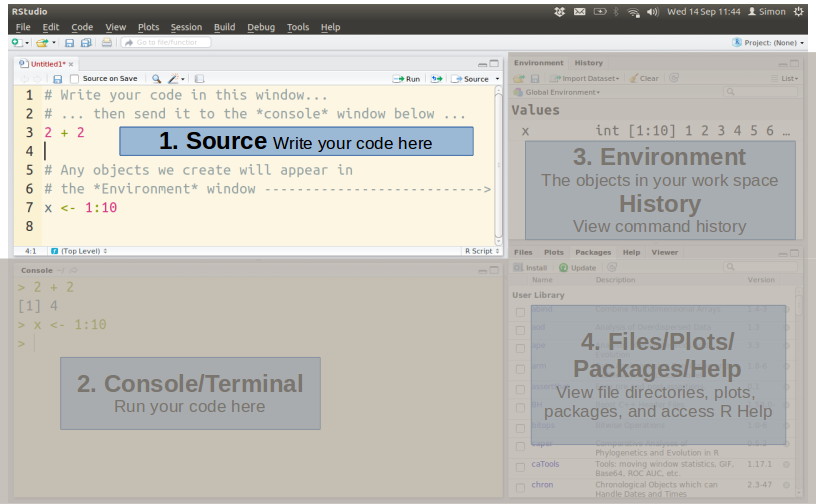Clear the workspace with the Clear button
Screen dimensions: 816x504
point(644,78)
